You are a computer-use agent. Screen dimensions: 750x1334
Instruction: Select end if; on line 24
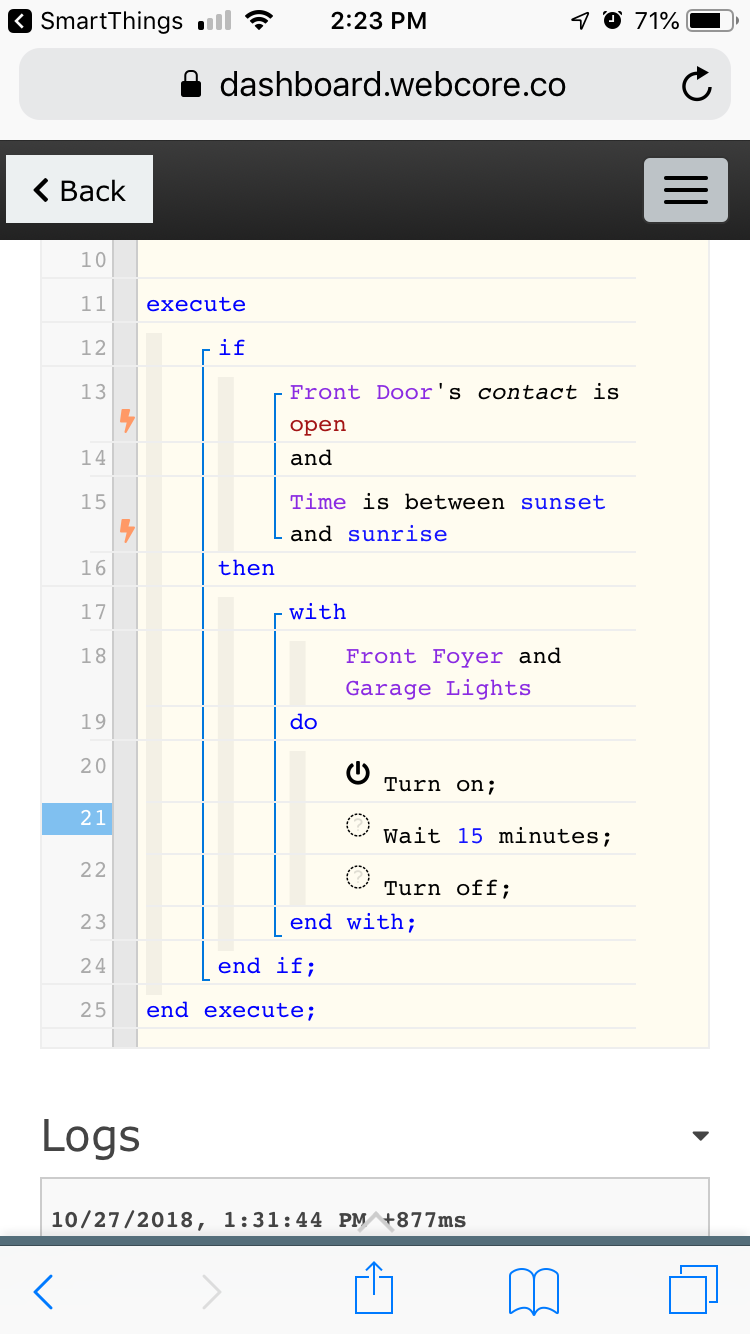267,966
